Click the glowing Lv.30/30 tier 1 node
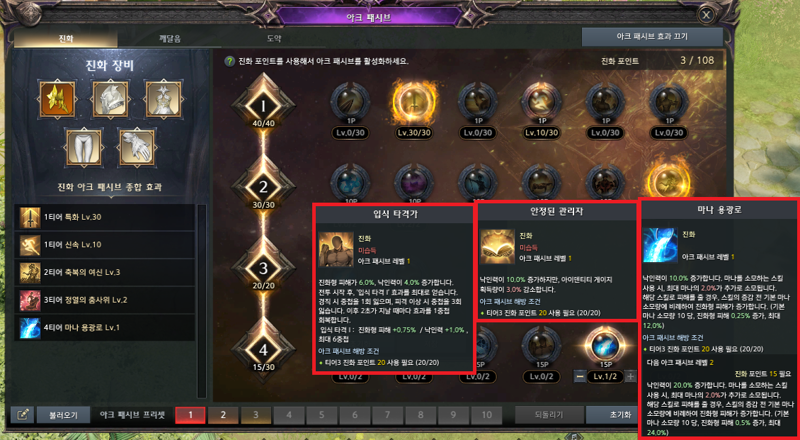The image size is (800, 440). coord(414,103)
